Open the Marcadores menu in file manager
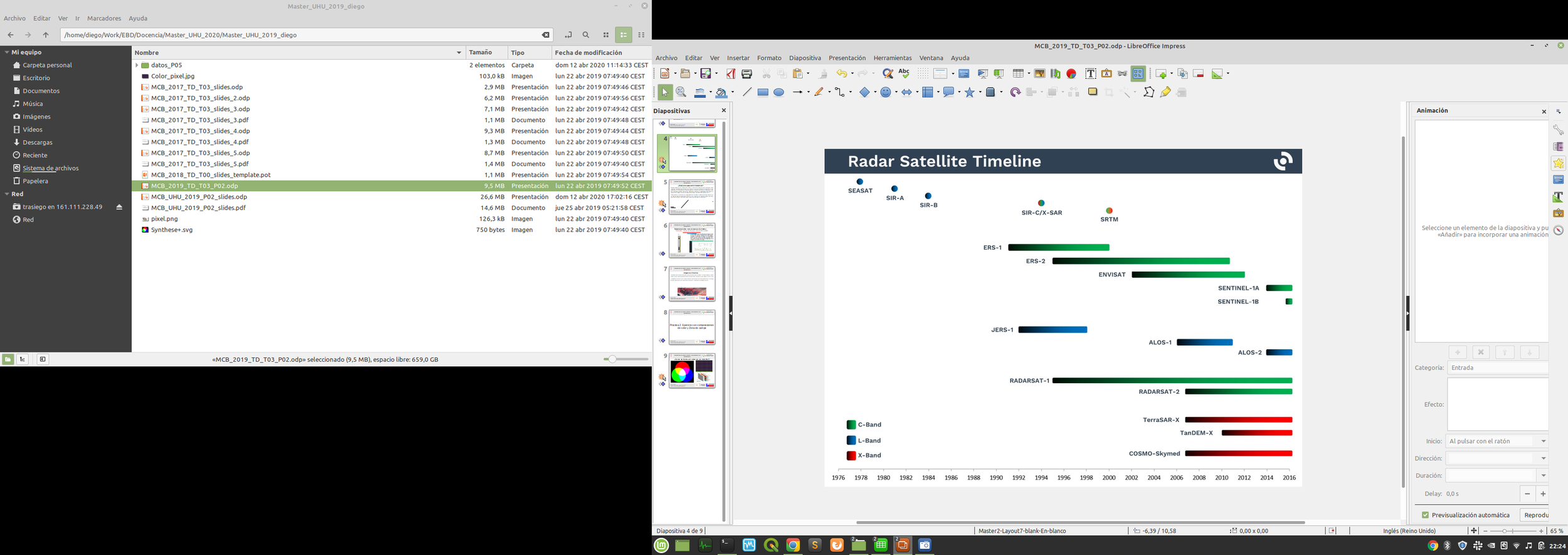The width and height of the screenshot is (1568, 555). click(104, 18)
